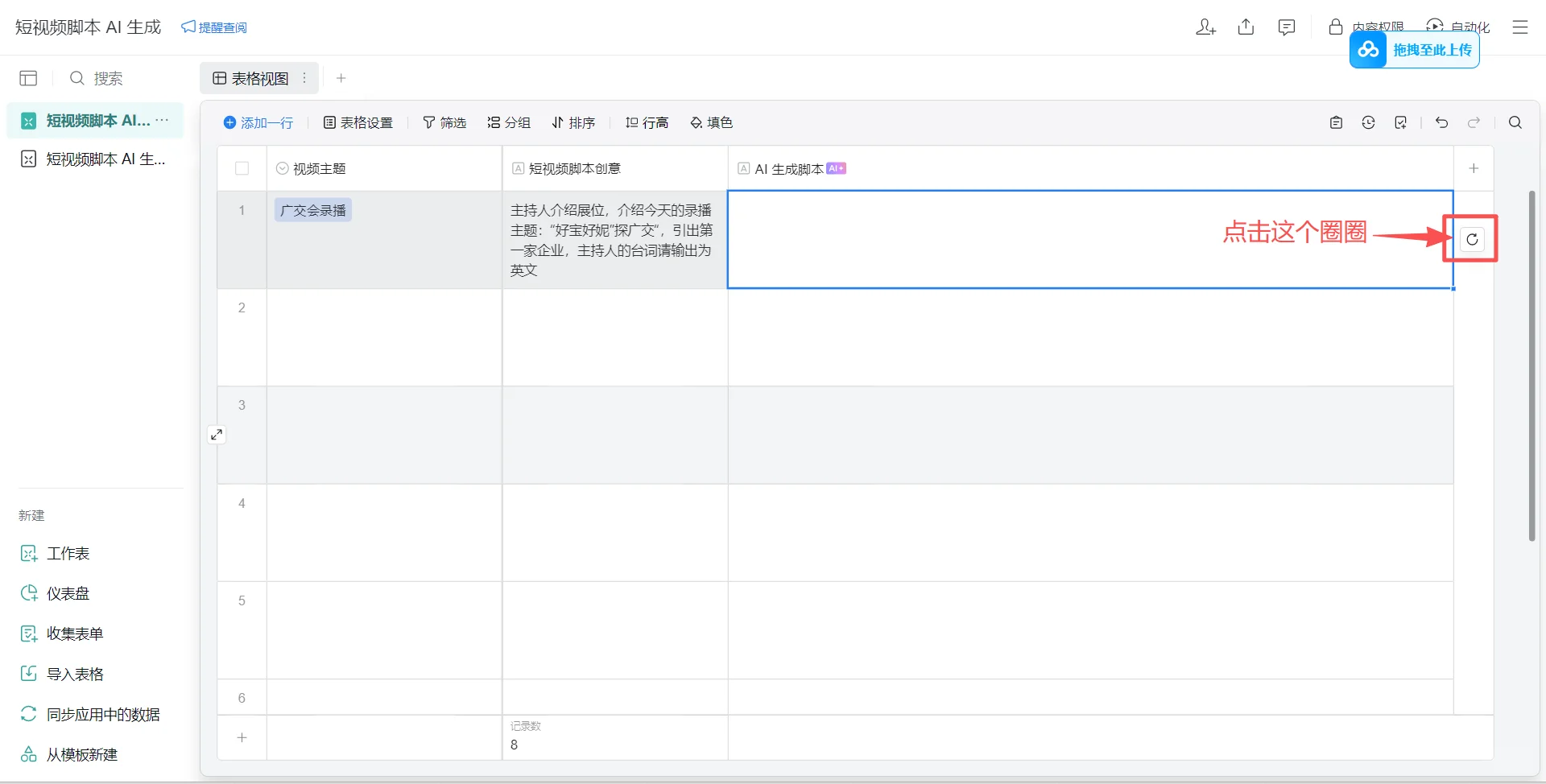Select the cell starting 主持人介绍展位

tap(615, 240)
